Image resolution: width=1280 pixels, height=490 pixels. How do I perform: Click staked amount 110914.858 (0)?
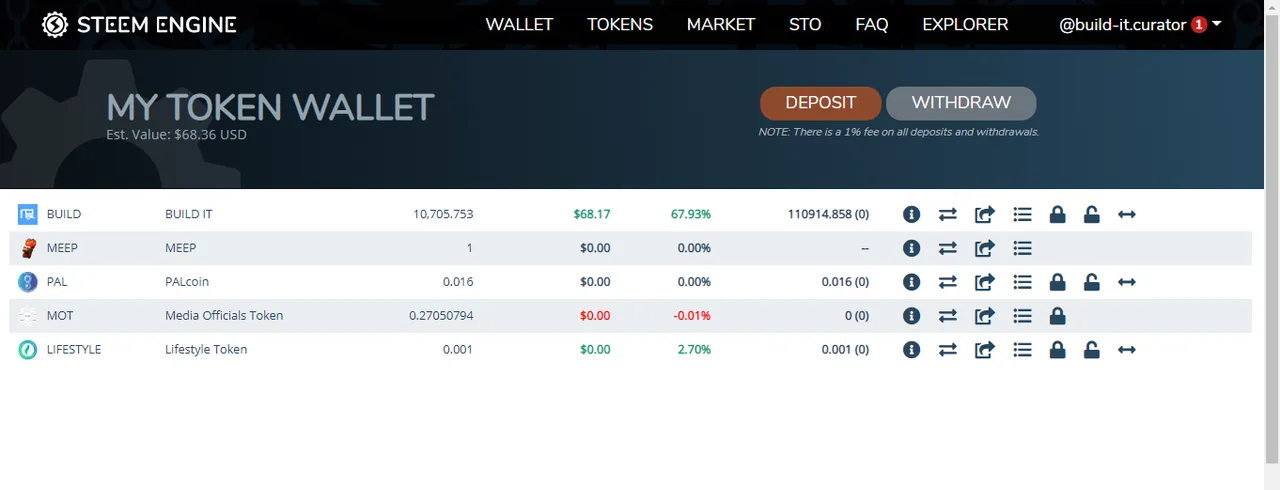(828, 214)
